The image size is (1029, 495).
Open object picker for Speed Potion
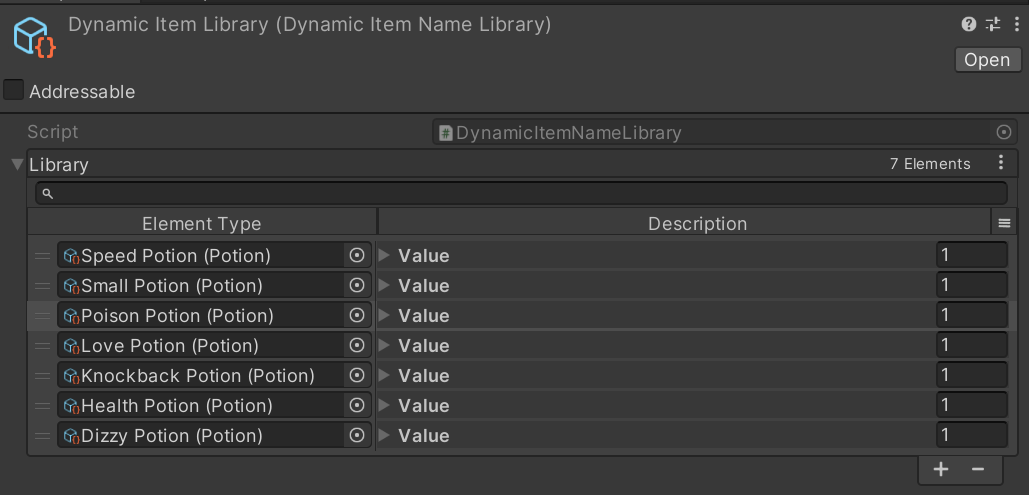[x=357, y=256]
